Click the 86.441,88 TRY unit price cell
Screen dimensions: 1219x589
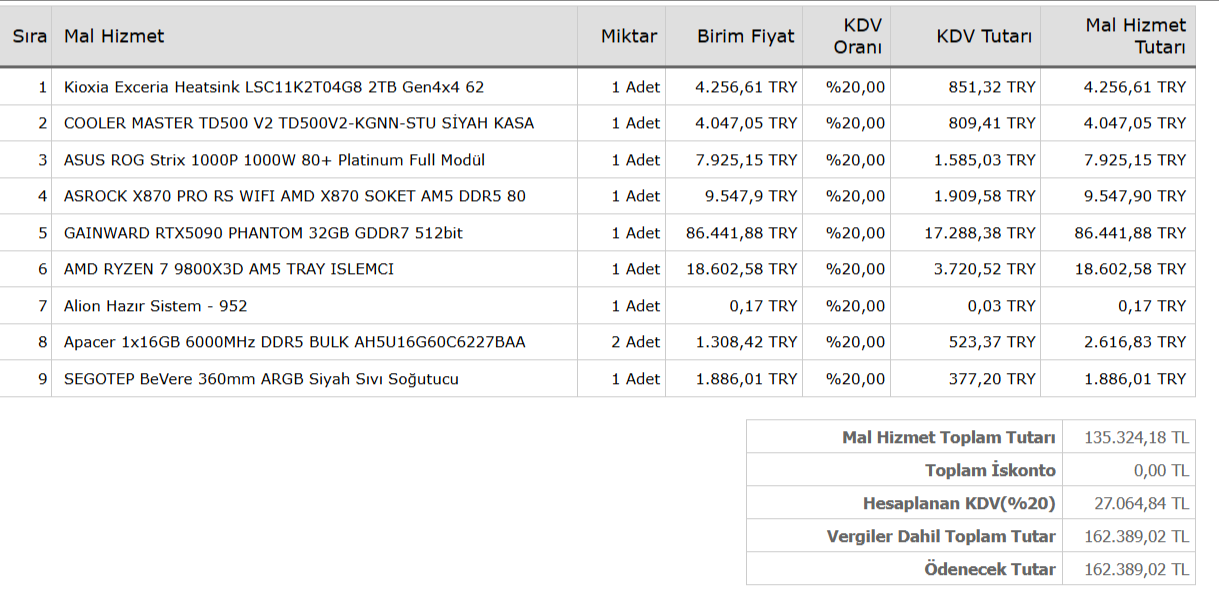(741, 233)
